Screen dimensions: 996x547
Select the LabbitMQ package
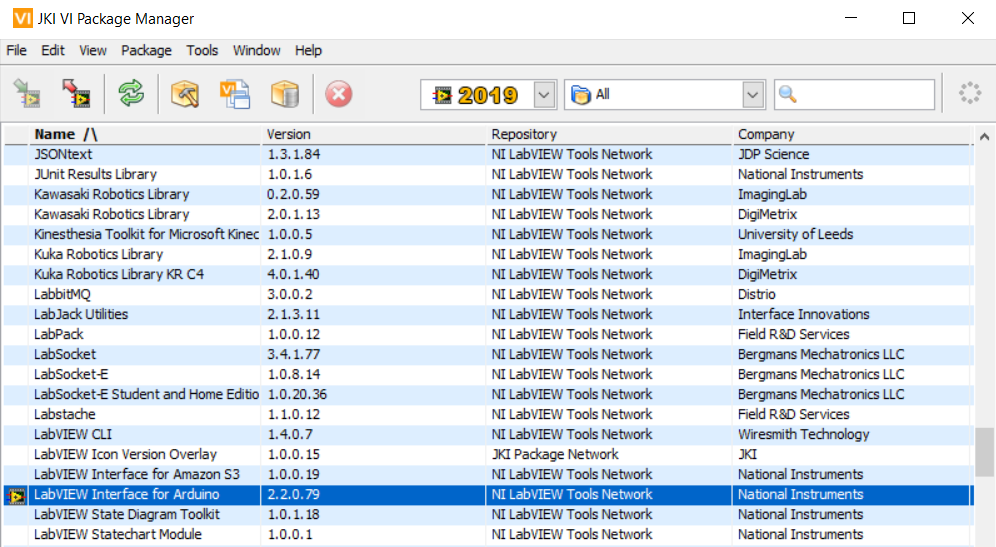488,294
